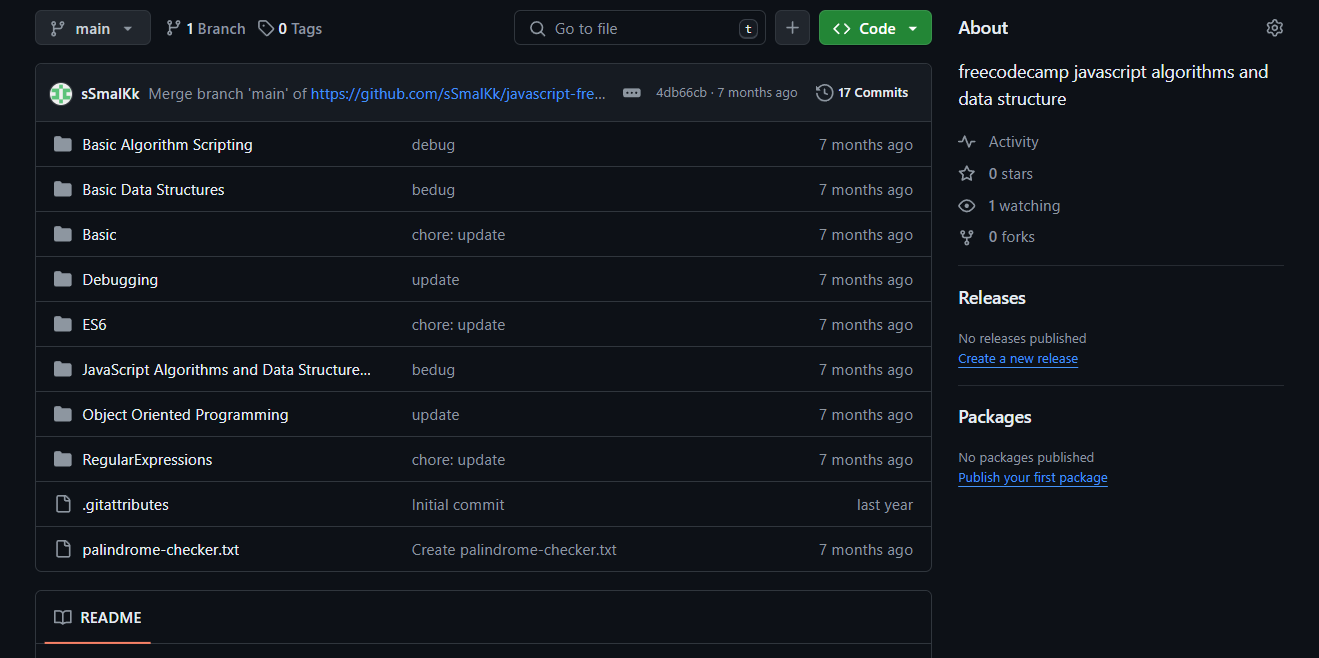Click the sSmalKk avatar image

[61, 93]
